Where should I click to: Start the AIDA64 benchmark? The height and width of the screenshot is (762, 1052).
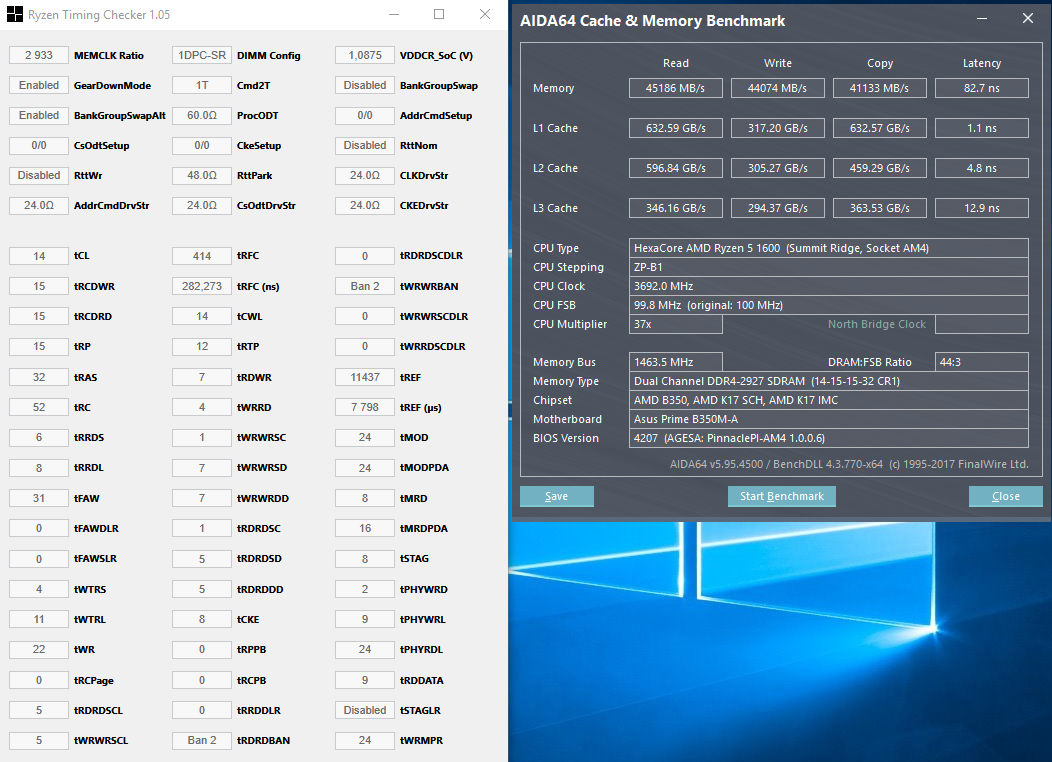(782, 496)
